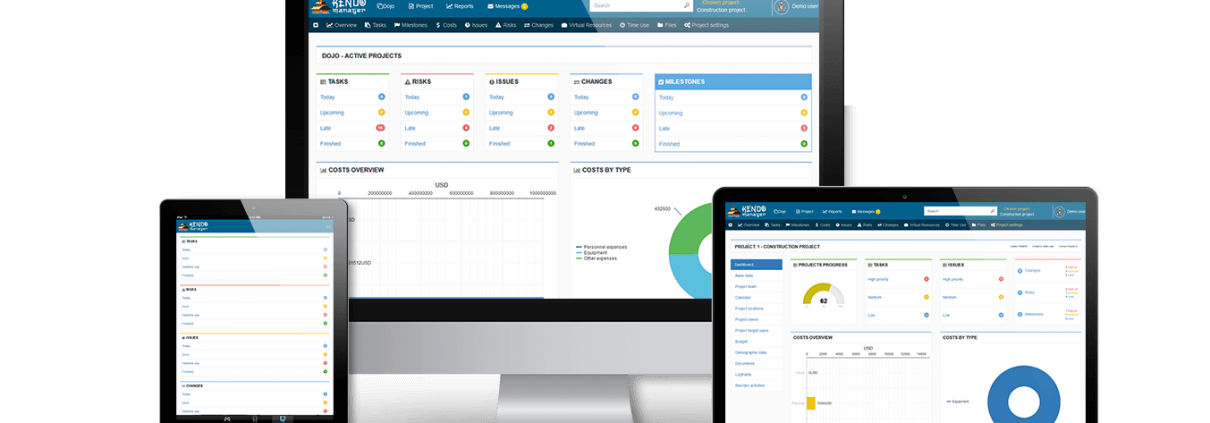The image size is (1210, 423).
Task: Select Logframe in the laptop's sidebar
Action: [743, 374]
